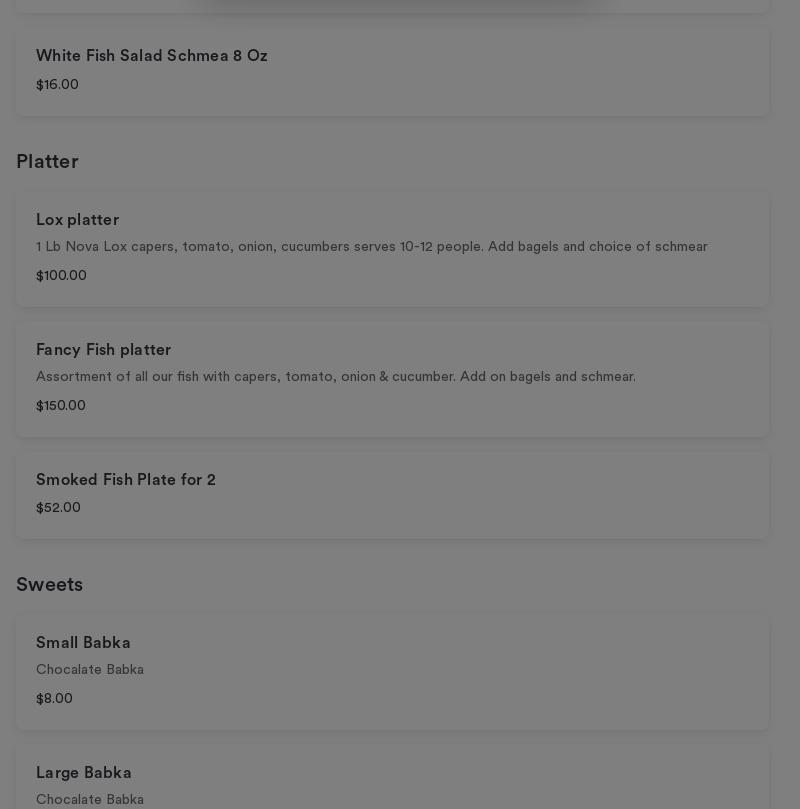Click the $16.00 price under White Fish Salad
The image size is (800, 809).
57,85
